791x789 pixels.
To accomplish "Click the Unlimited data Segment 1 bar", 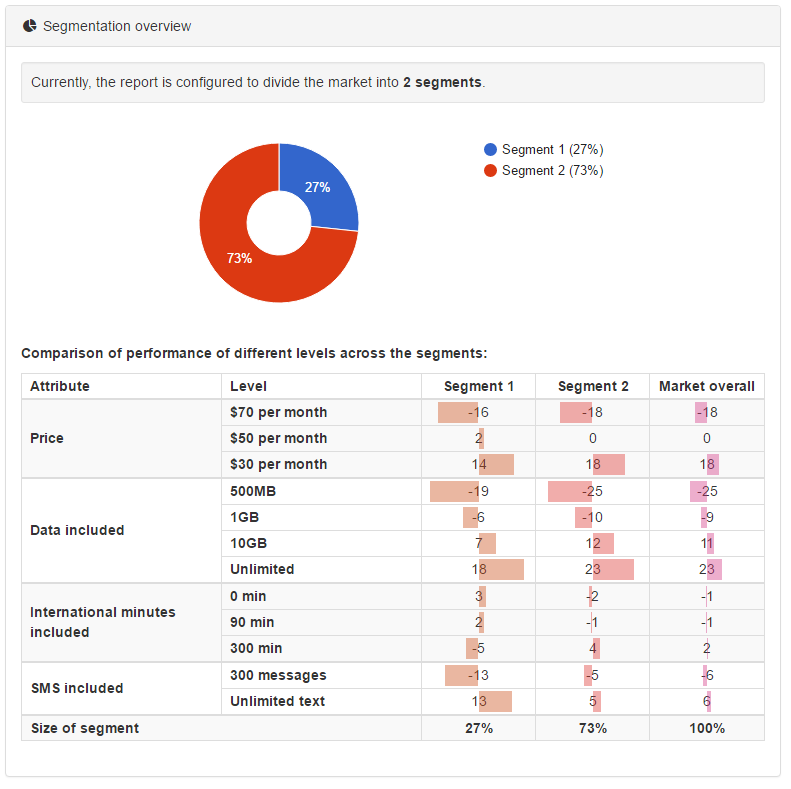I will pos(501,570).
